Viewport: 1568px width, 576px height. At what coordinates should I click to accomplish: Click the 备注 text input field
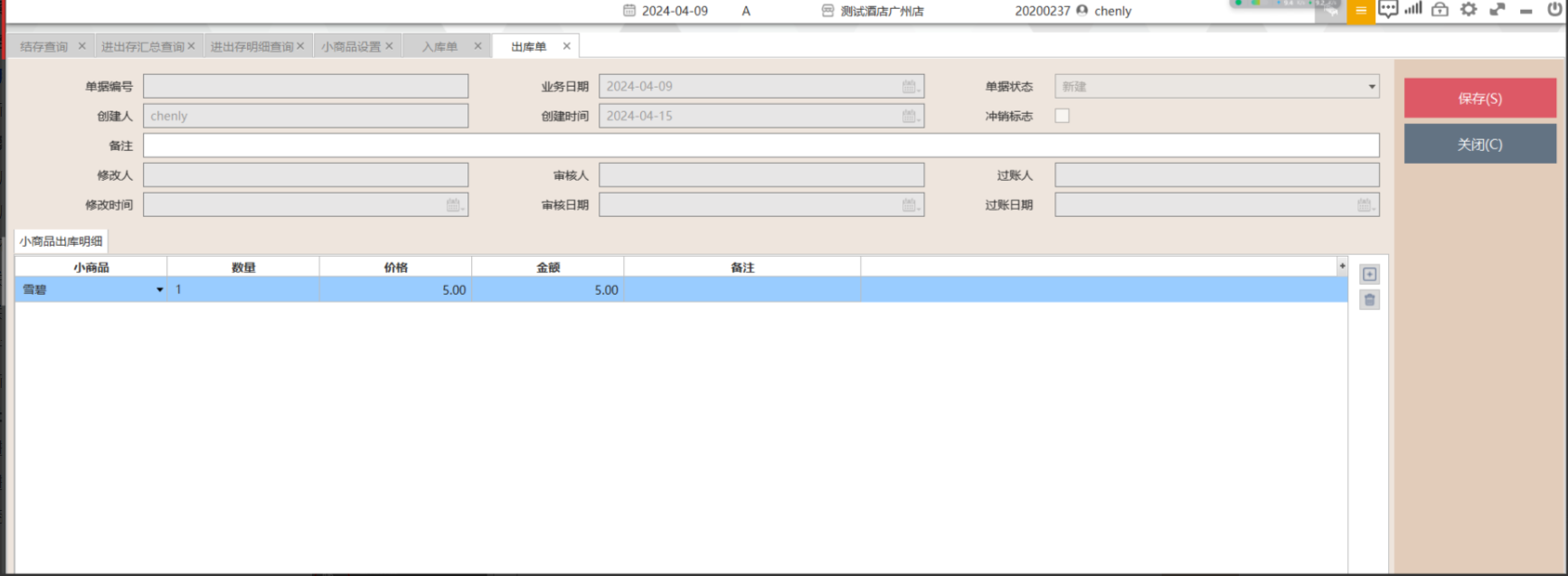760,146
